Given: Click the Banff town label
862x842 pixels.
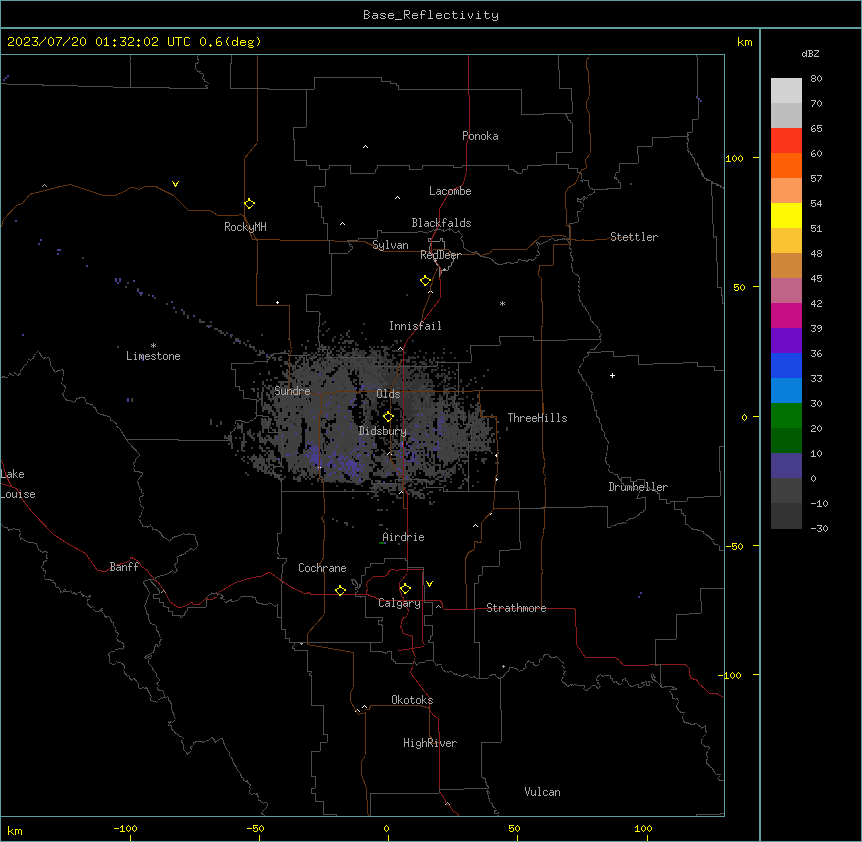Looking at the screenshot, I should [x=124, y=567].
